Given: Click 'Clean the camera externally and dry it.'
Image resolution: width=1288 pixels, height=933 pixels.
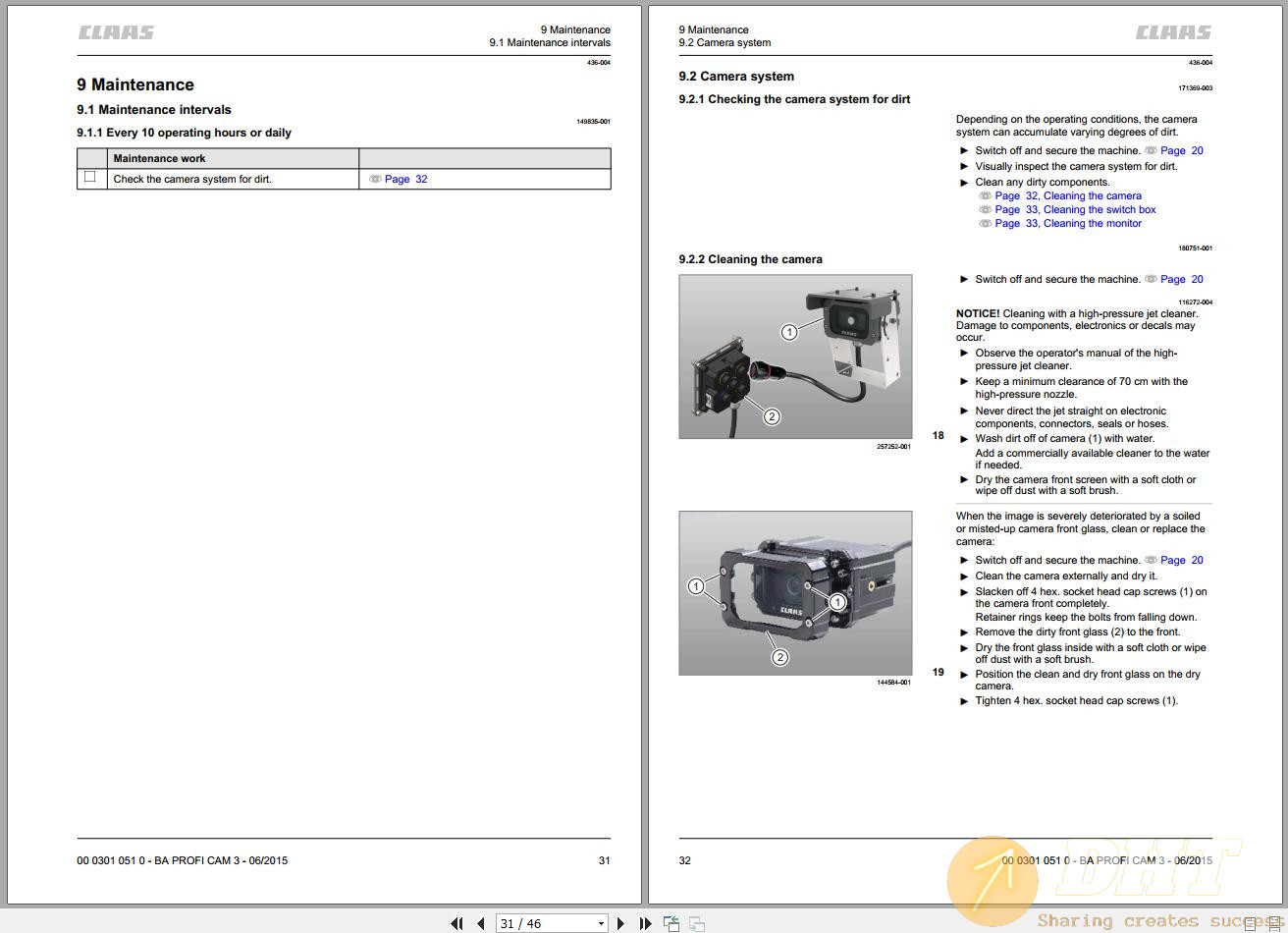Looking at the screenshot, I should coord(1066,576).
